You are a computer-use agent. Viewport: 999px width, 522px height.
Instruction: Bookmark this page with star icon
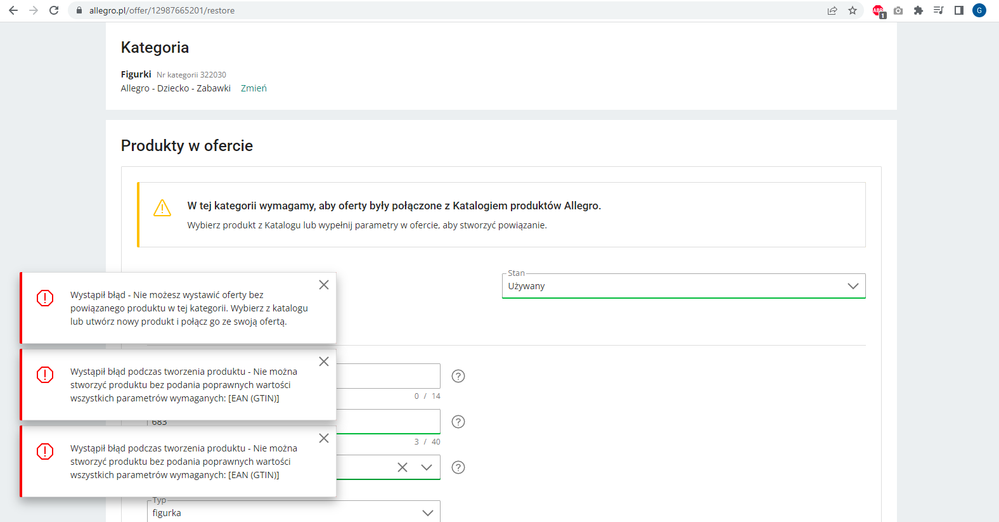852,10
